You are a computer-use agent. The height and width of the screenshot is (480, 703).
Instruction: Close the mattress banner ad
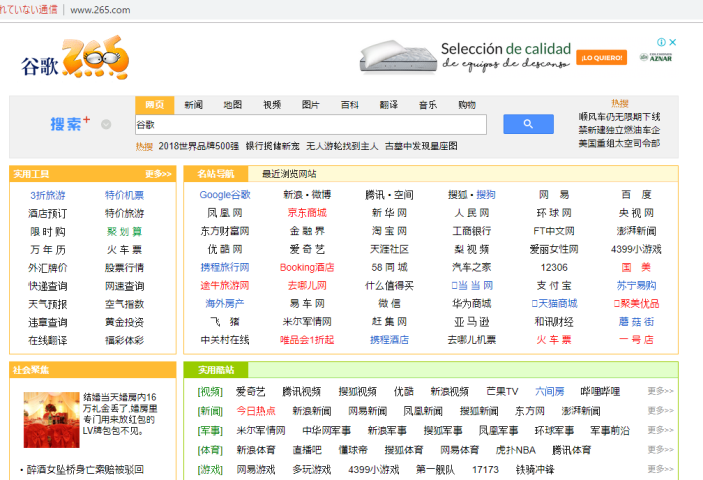pyautogui.click(x=673, y=42)
